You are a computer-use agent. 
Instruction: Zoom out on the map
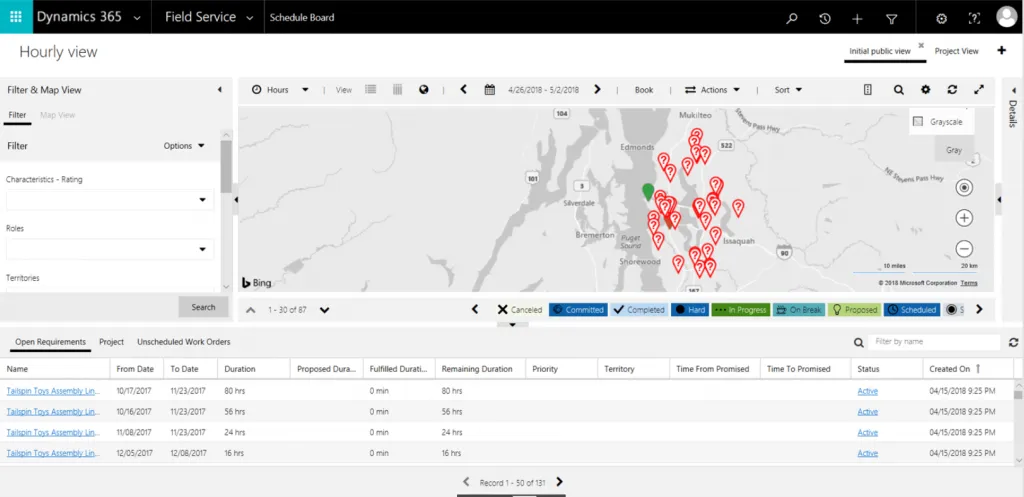click(964, 249)
